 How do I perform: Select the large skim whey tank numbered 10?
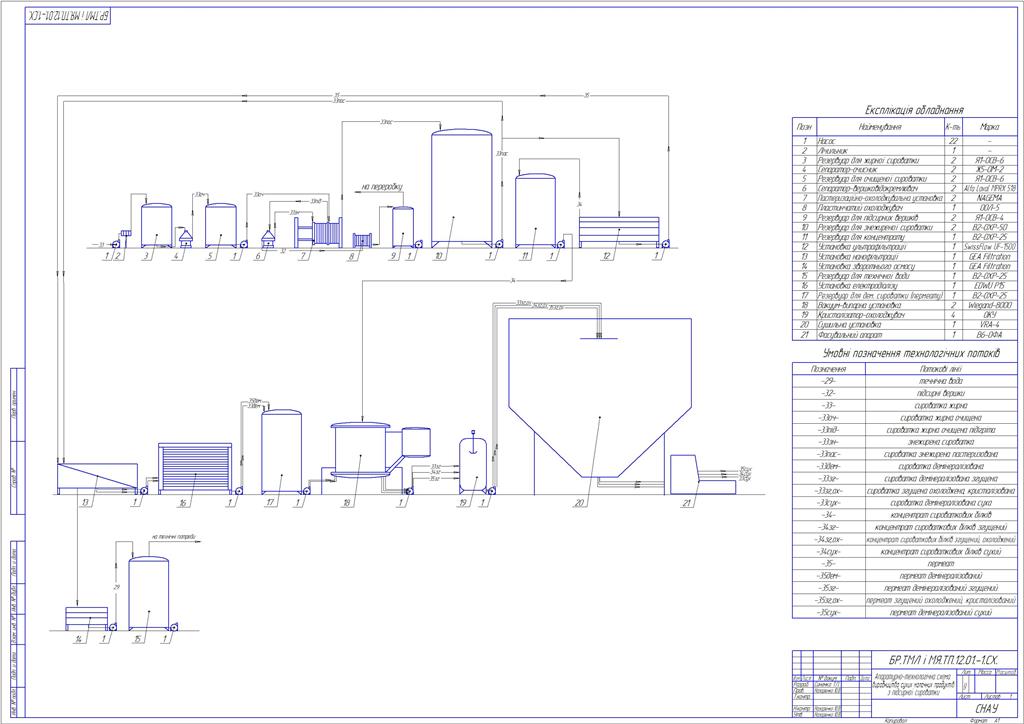[x=462, y=188]
